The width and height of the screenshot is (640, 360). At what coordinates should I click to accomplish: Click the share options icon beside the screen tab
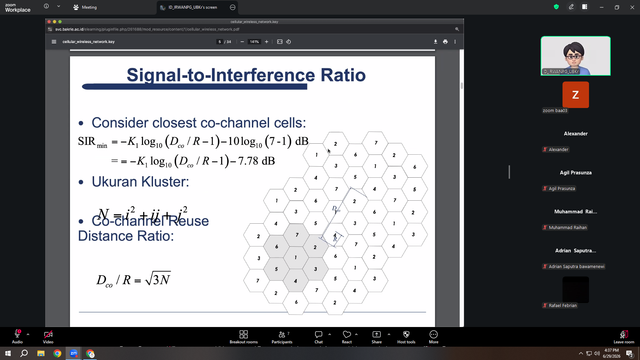pos(233,7)
